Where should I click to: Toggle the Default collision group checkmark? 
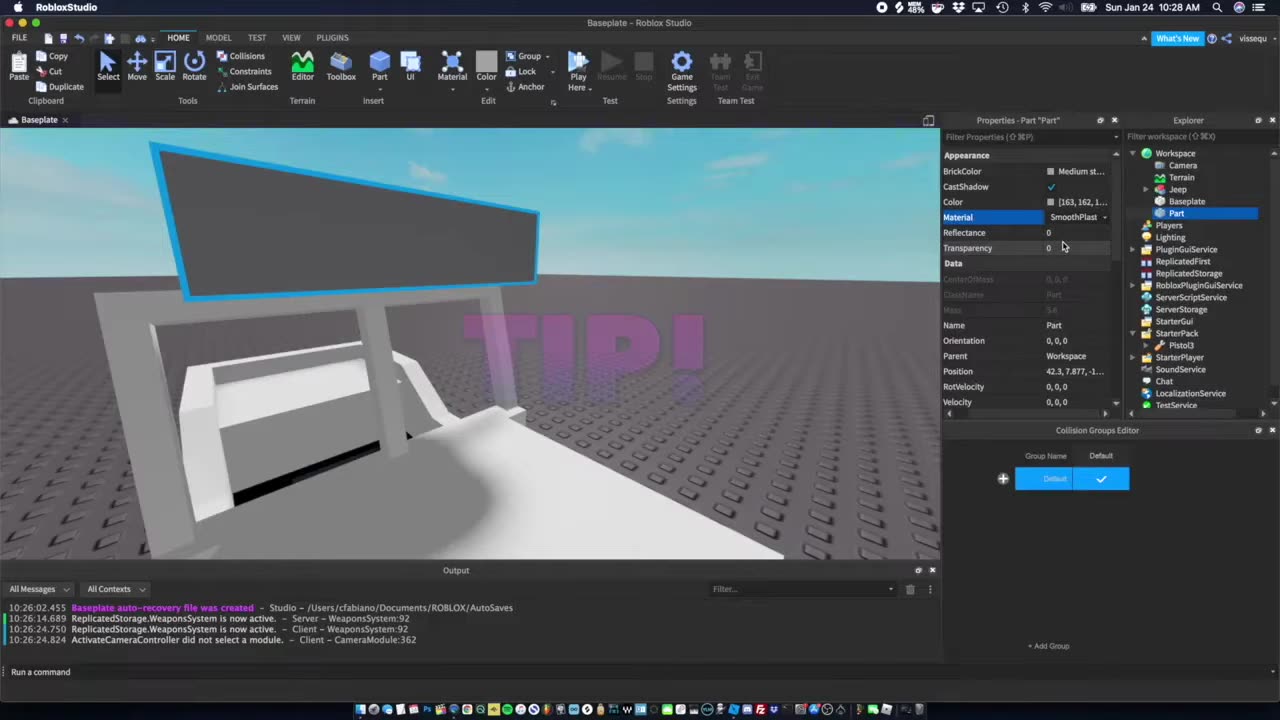pyautogui.click(x=1101, y=479)
